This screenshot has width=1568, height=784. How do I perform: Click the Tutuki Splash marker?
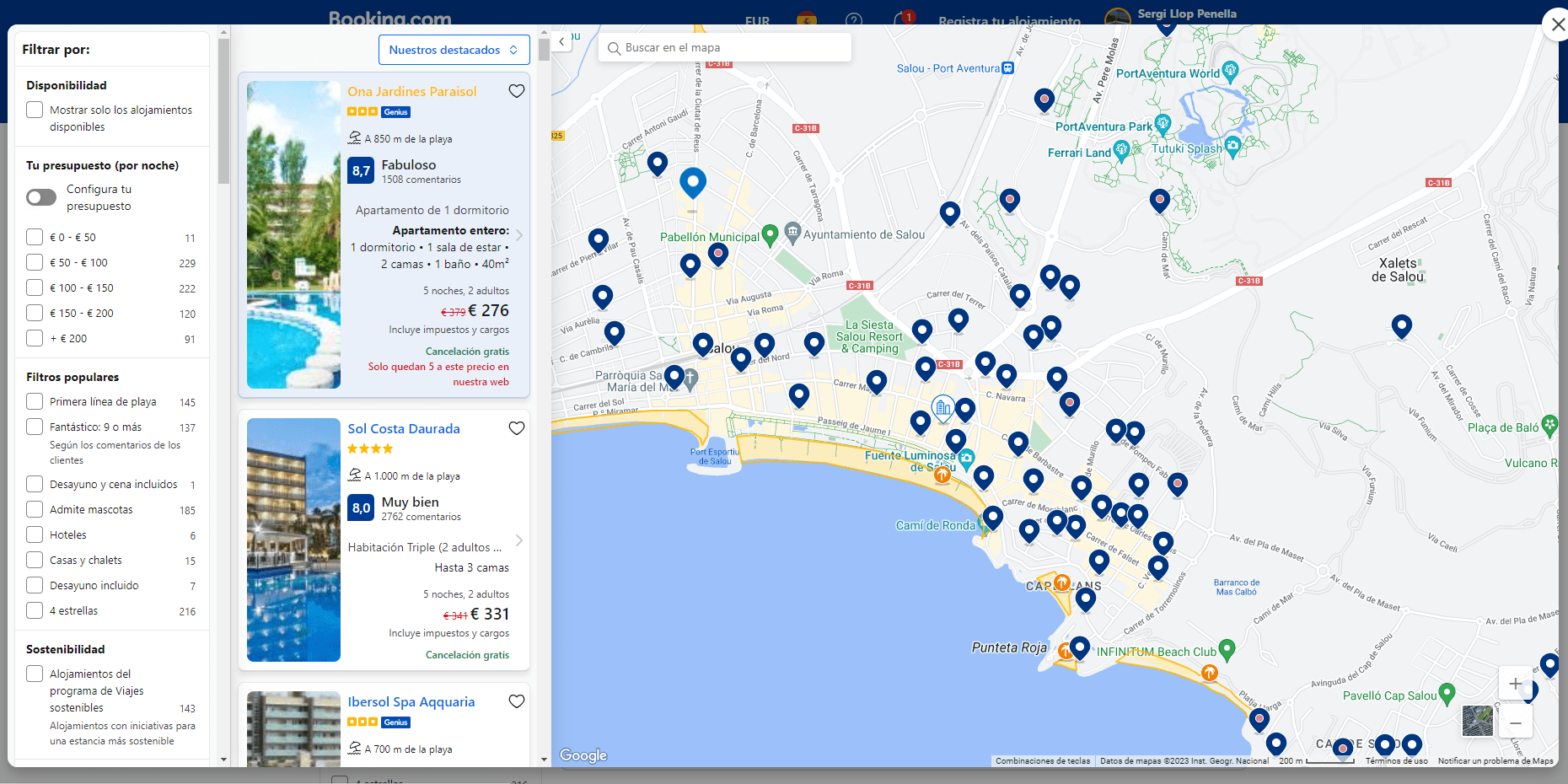tap(1232, 147)
